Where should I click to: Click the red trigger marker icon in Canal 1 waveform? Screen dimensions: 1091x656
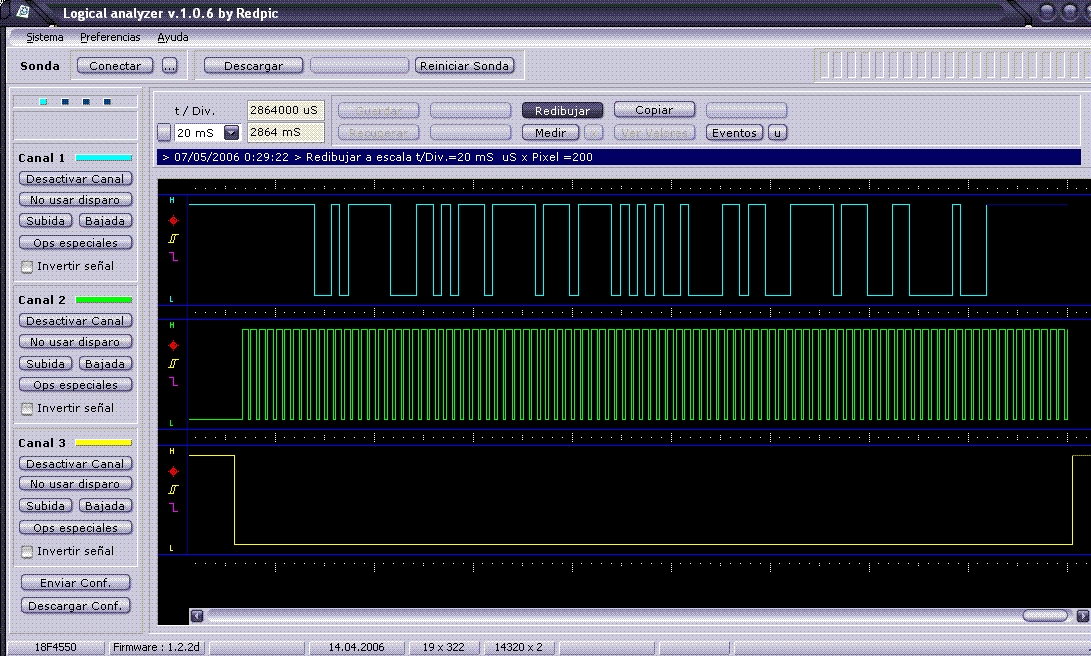173,221
